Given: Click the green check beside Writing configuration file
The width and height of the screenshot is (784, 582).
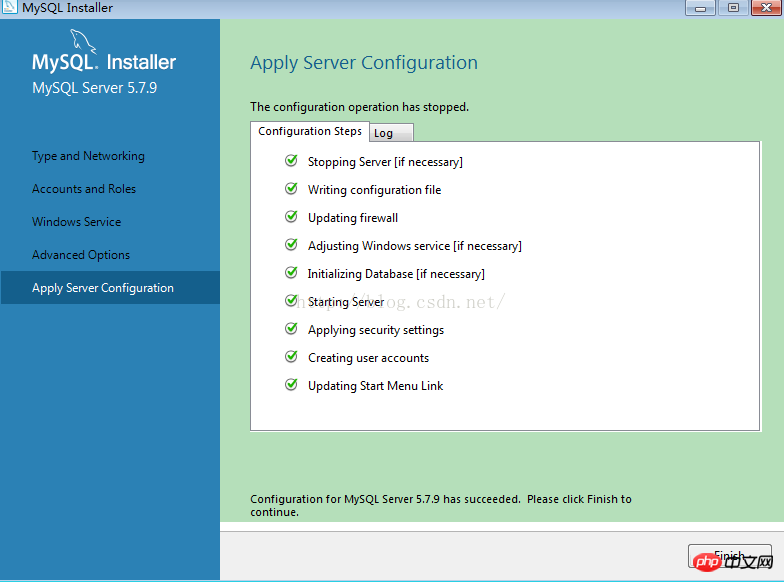Looking at the screenshot, I should (x=291, y=188).
